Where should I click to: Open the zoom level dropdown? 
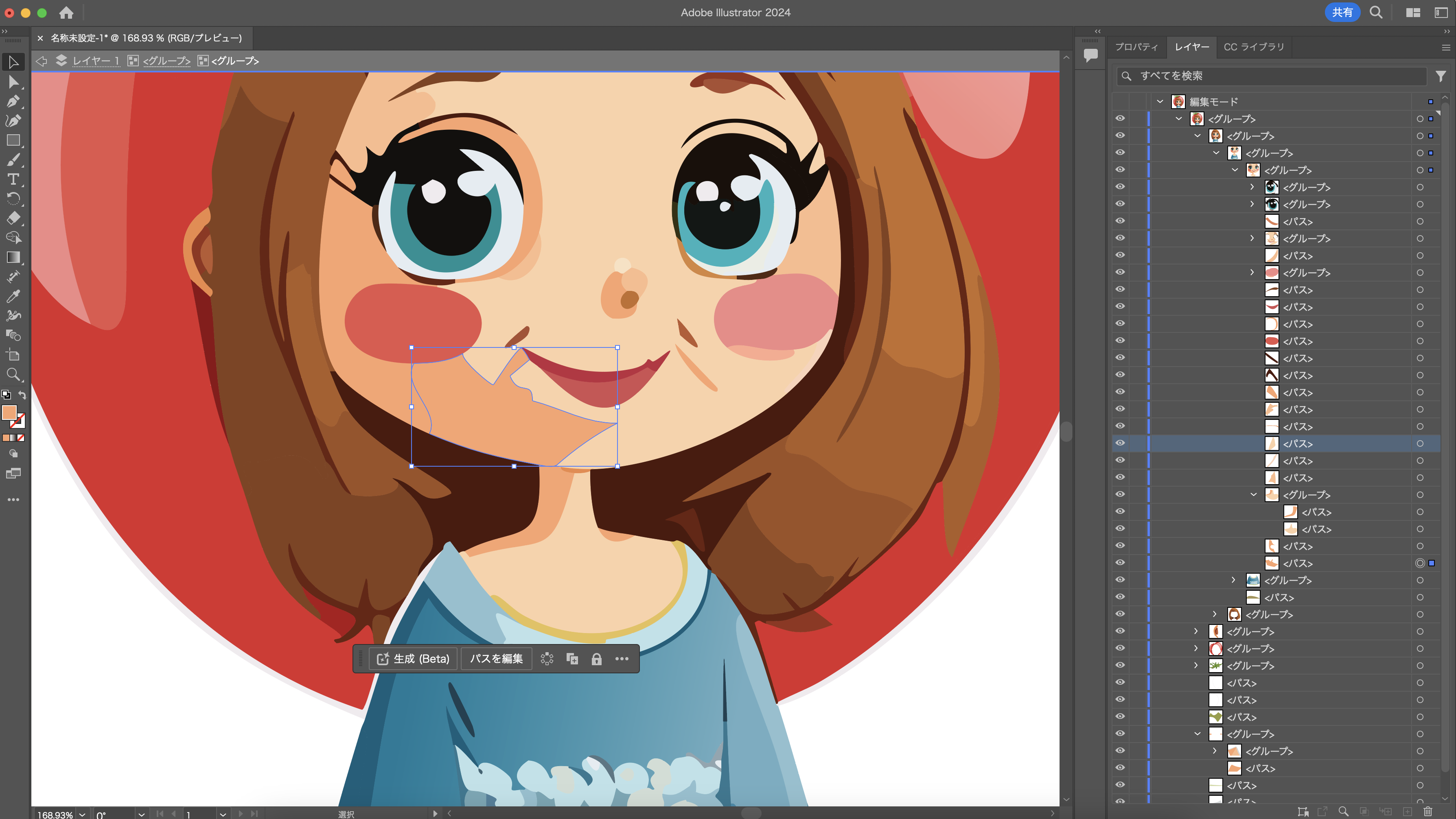pos(83,814)
